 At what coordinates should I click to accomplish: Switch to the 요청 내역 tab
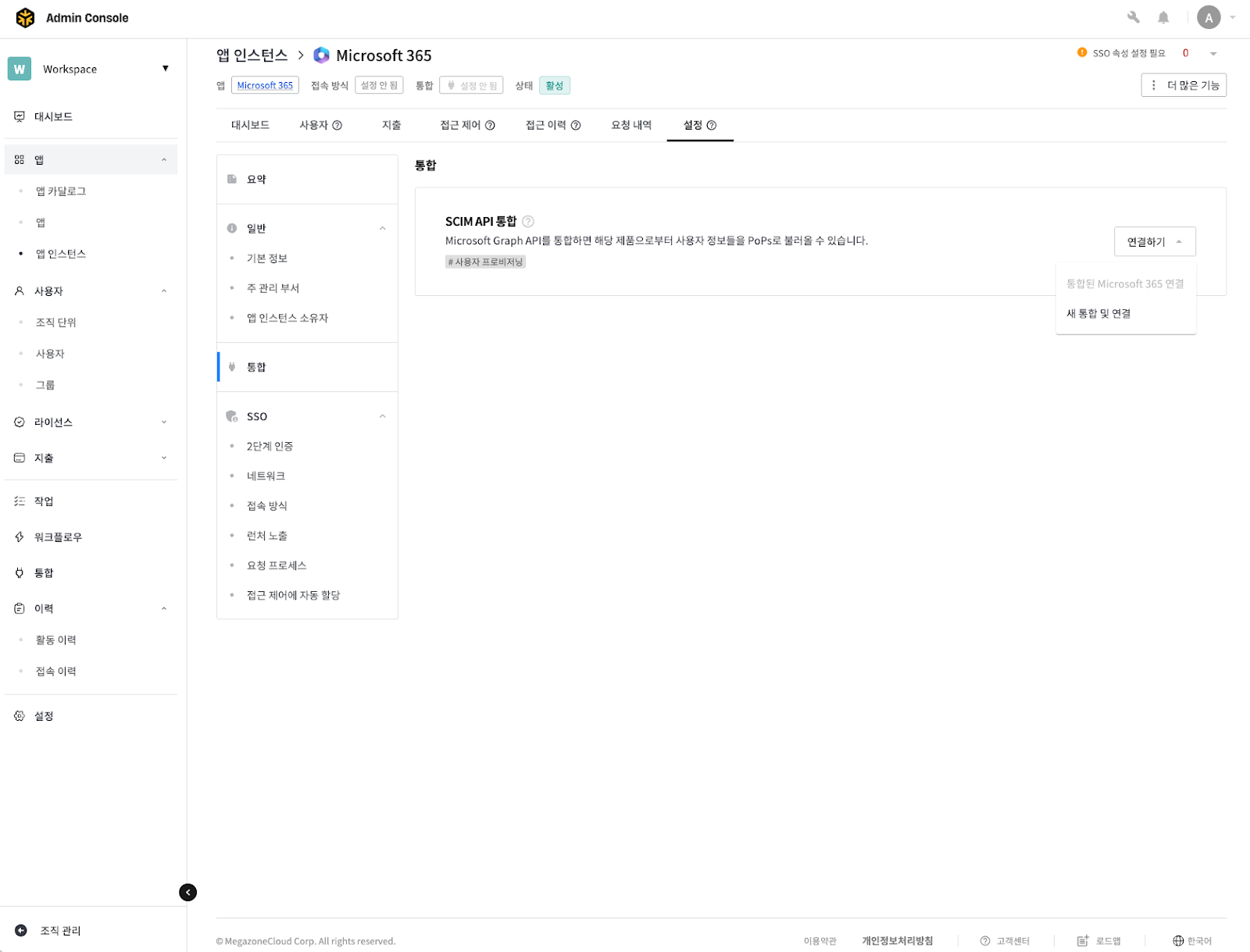[x=630, y=125]
